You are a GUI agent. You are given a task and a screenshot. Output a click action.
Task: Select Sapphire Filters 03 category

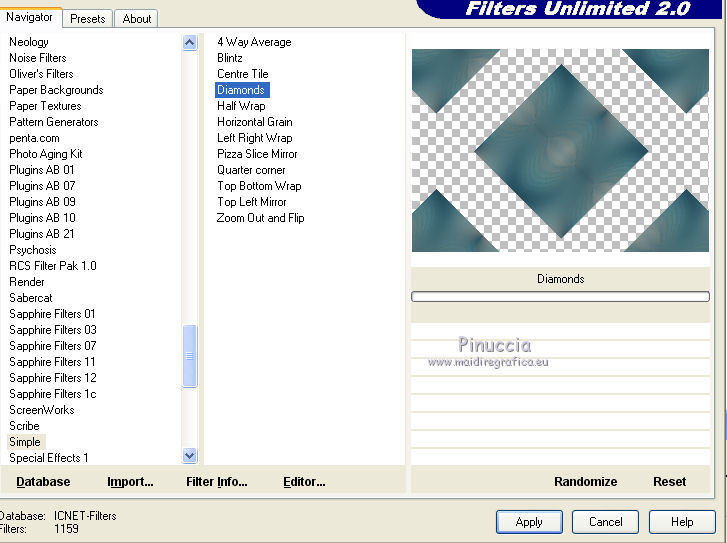point(53,330)
